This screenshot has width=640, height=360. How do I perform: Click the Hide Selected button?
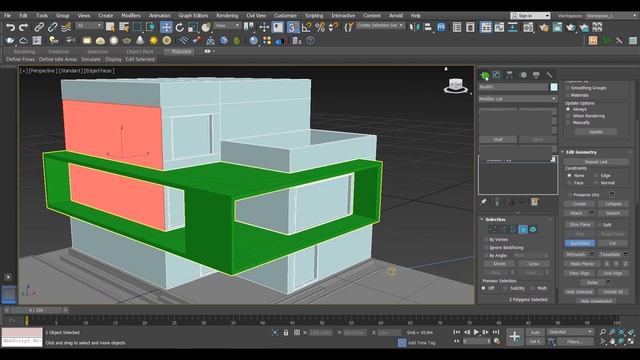(579, 292)
